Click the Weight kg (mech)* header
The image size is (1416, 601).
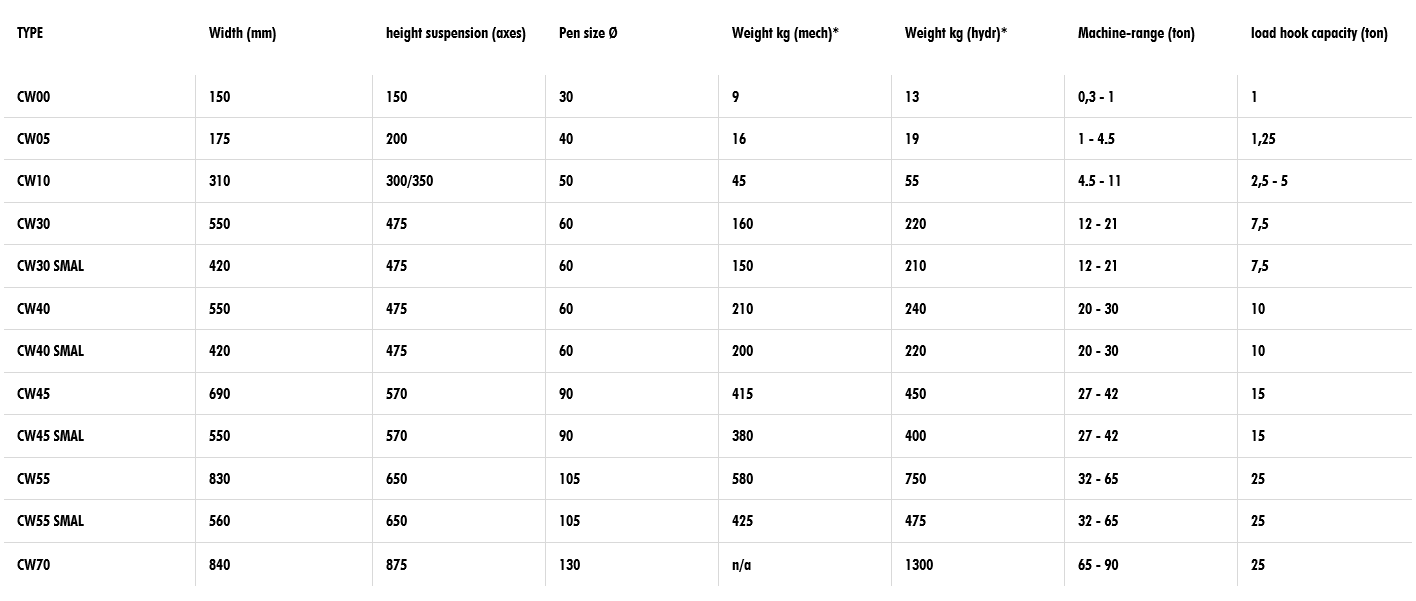pos(785,33)
